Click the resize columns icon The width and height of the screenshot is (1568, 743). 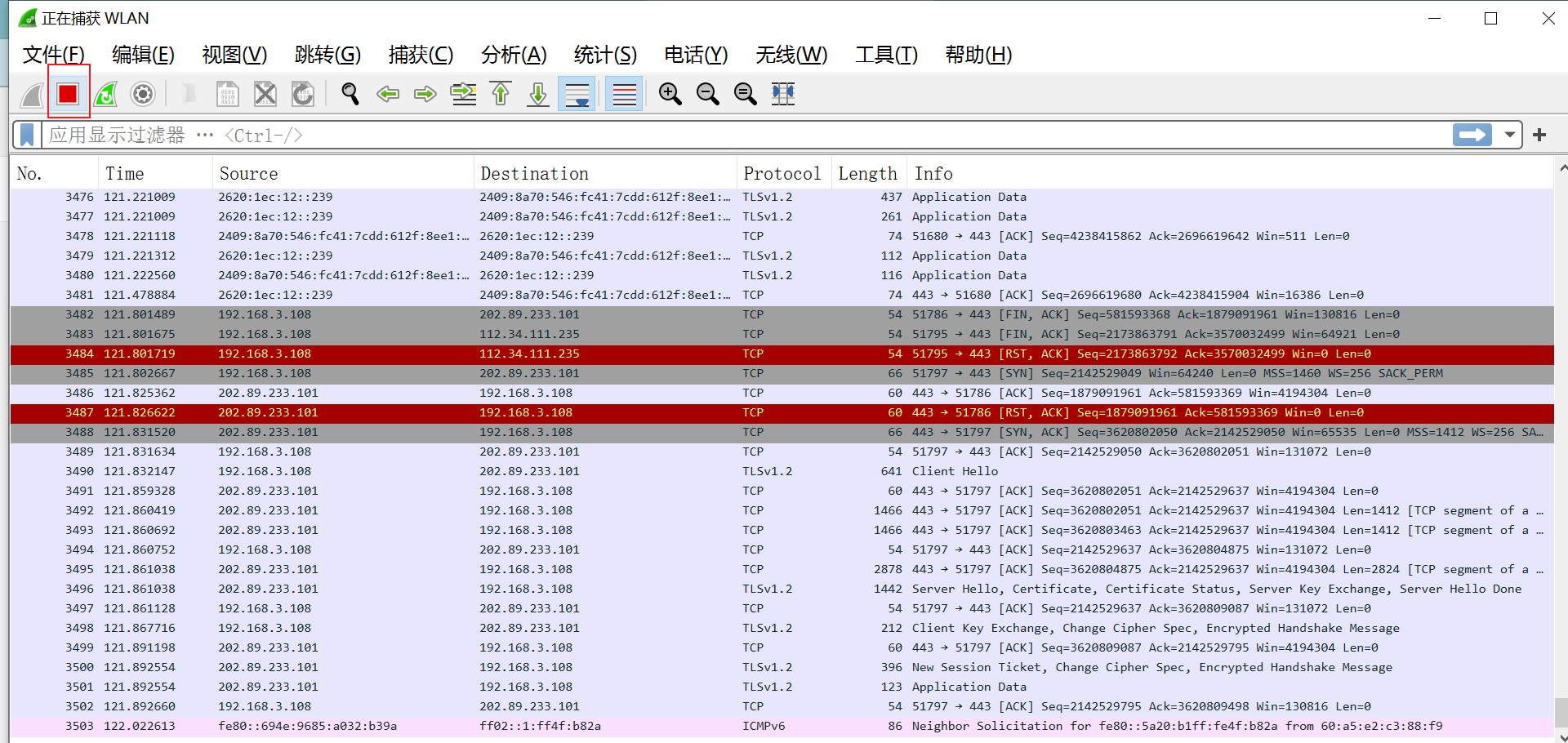click(x=783, y=94)
